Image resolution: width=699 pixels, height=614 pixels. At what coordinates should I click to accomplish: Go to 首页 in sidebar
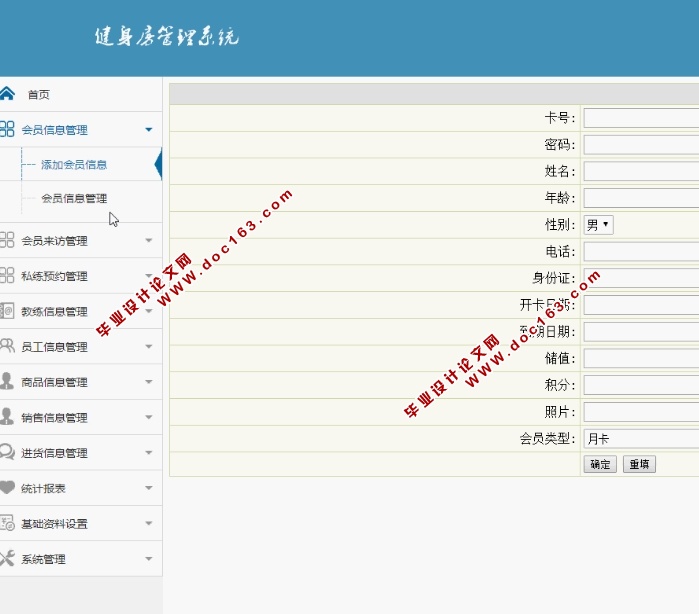38,95
